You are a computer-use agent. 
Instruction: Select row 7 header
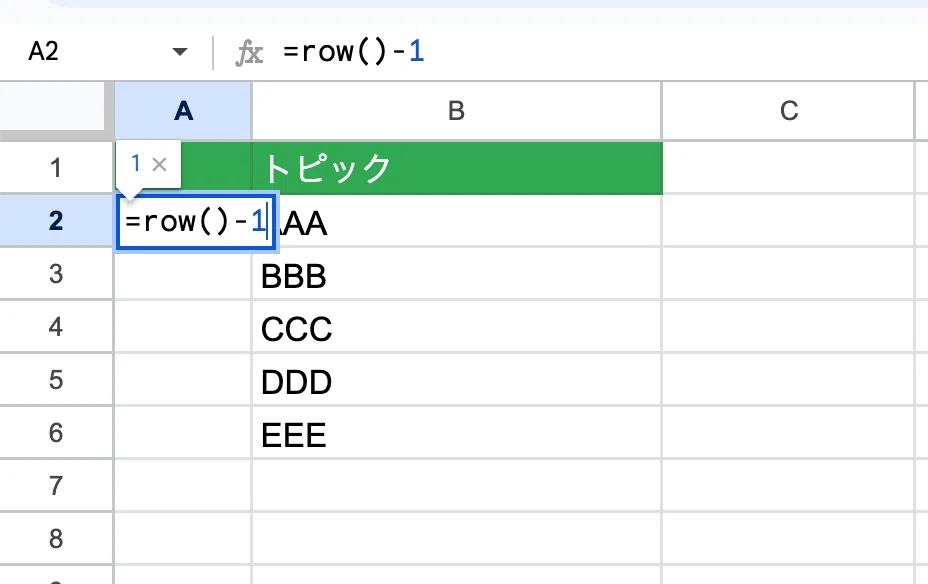pos(56,486)
